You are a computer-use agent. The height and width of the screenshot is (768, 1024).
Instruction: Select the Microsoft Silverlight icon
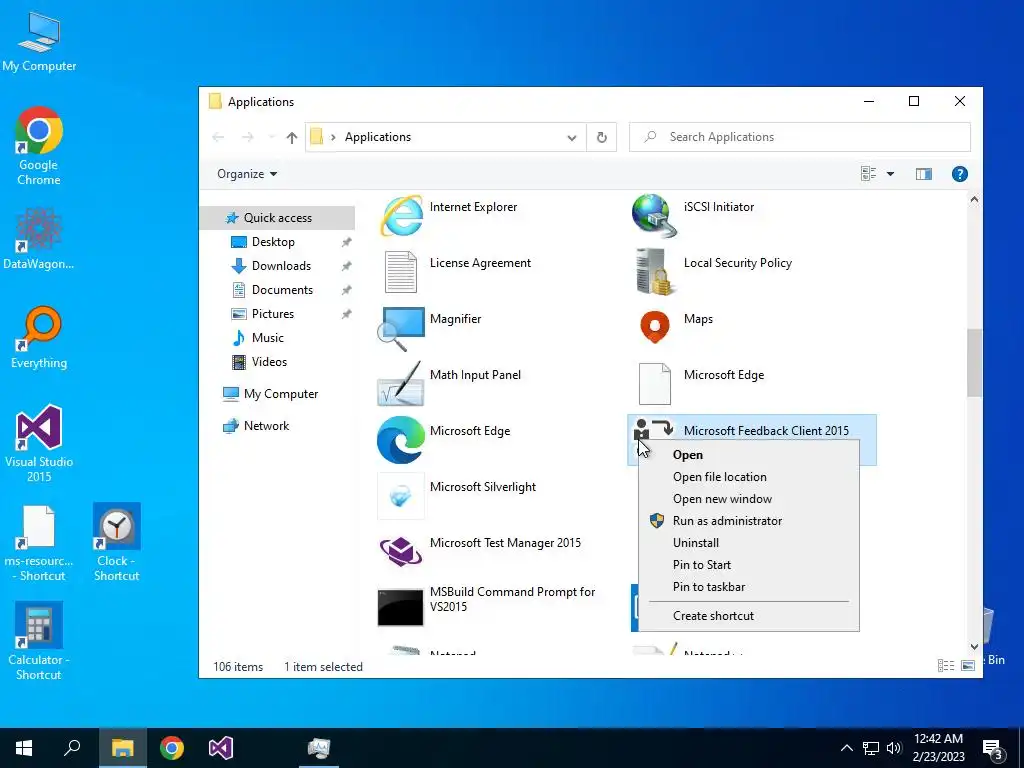[401, 496]
